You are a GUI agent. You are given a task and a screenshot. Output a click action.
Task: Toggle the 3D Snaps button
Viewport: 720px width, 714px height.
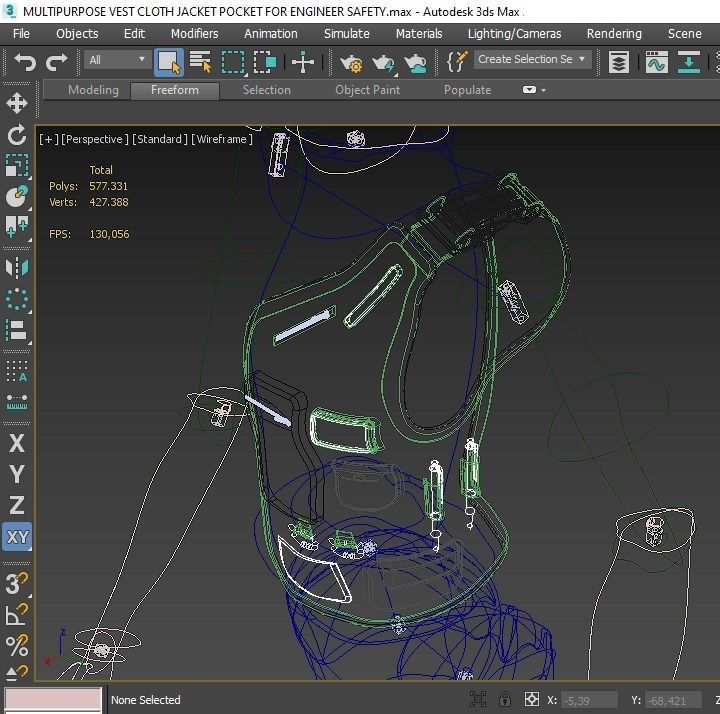click(x=17, y=583)
